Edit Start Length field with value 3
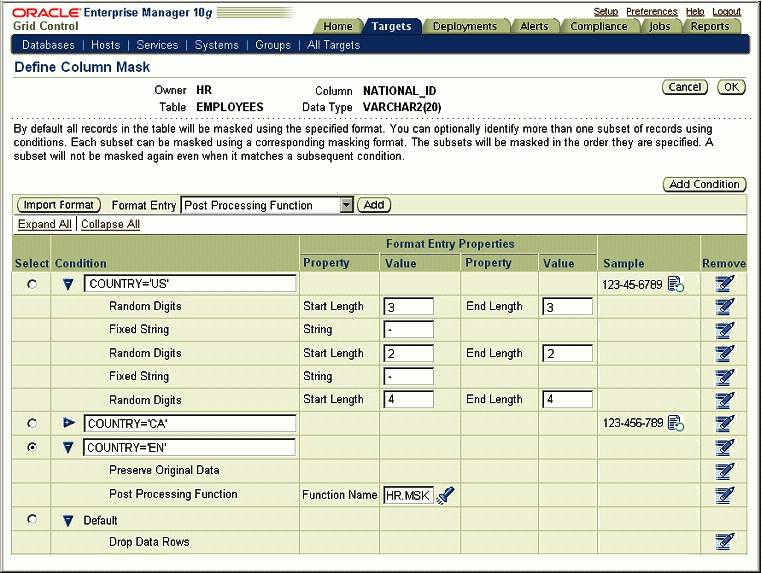 point(408,307)
